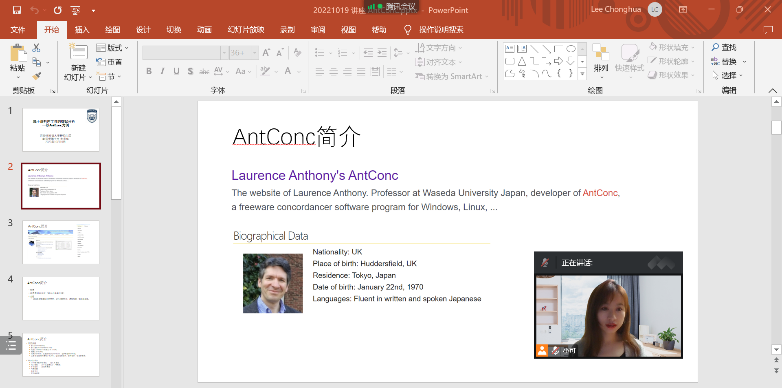Clear all text formatting

(297, 53)
